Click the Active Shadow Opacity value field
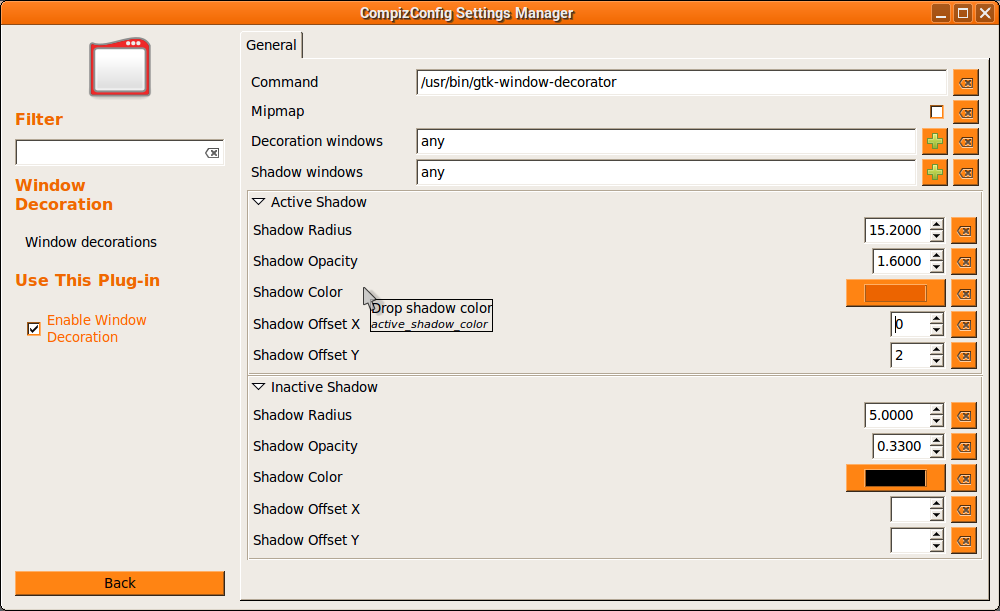The image size is (1000, 611). click(x=901, y=261)
